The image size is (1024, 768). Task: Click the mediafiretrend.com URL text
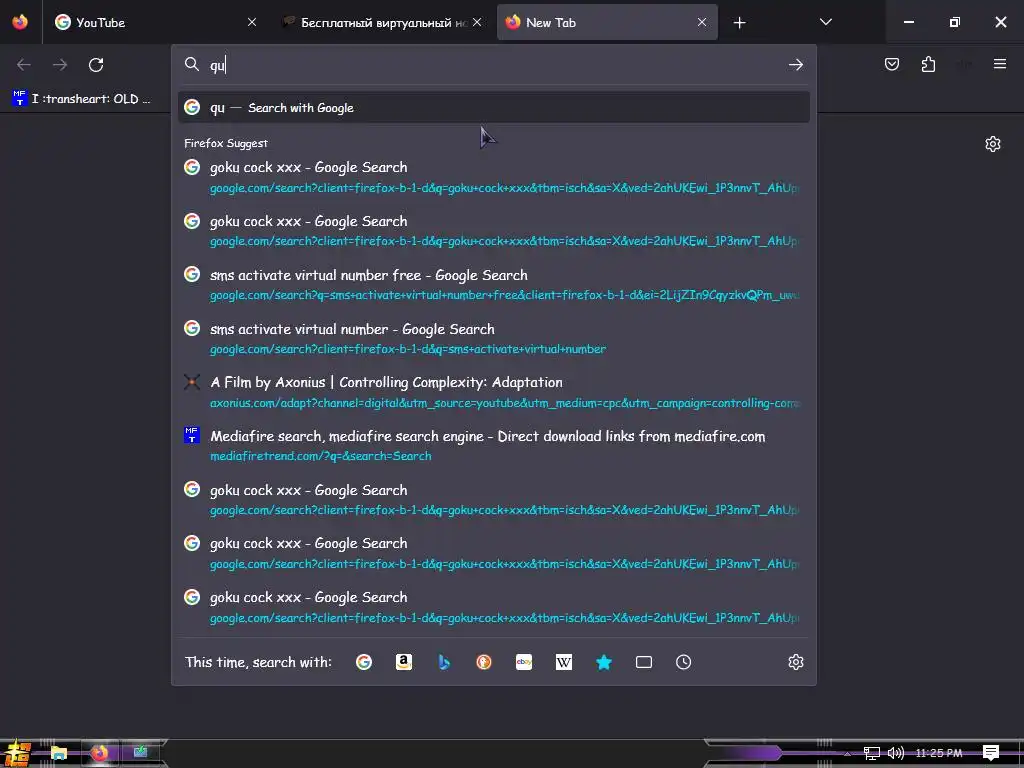point(321,456)
